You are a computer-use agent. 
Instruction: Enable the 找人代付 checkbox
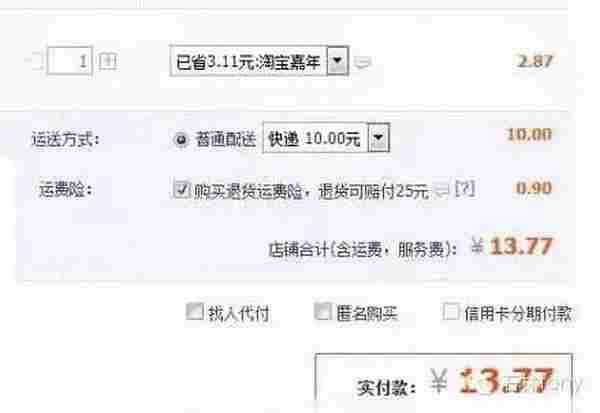194,311
